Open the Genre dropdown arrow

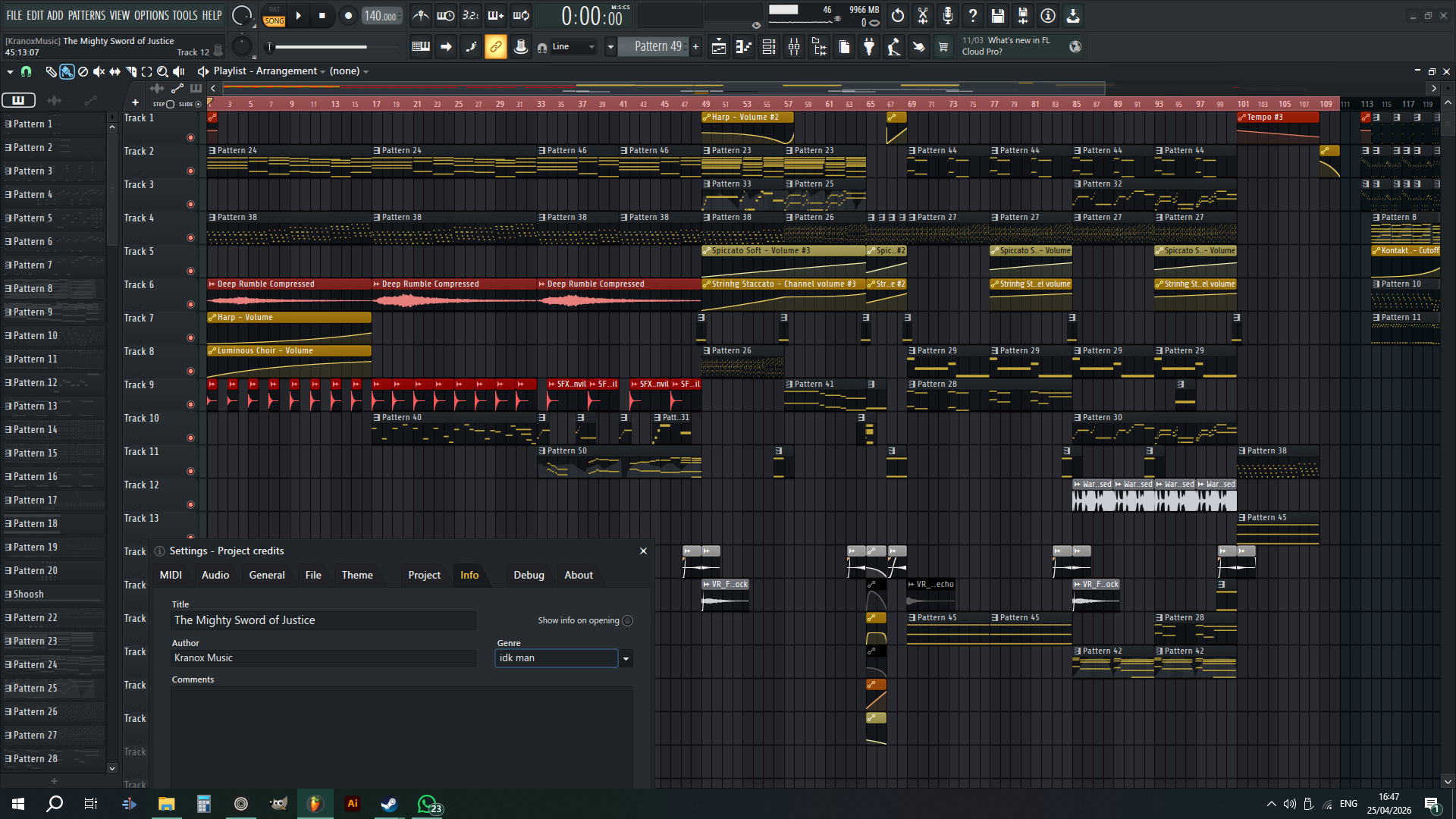[x=626, y=658]
